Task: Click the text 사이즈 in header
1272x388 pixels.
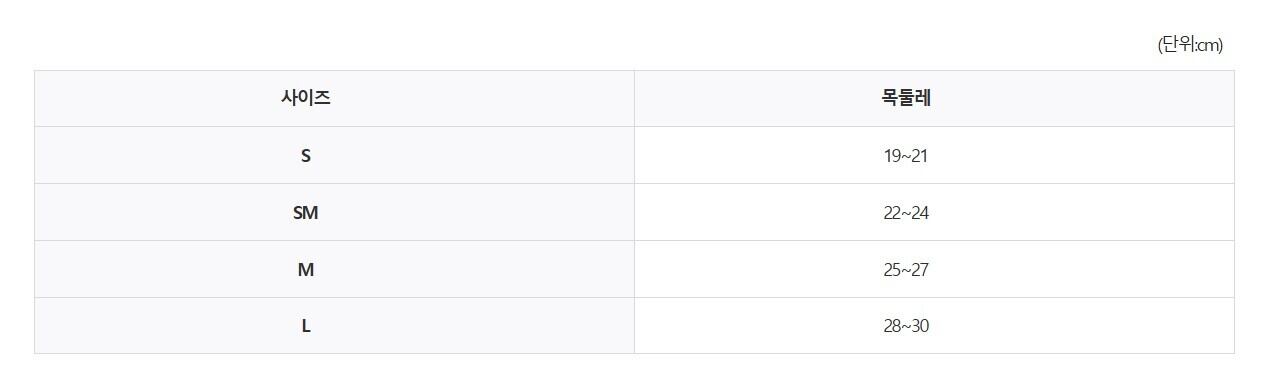Action: point(306,98)
